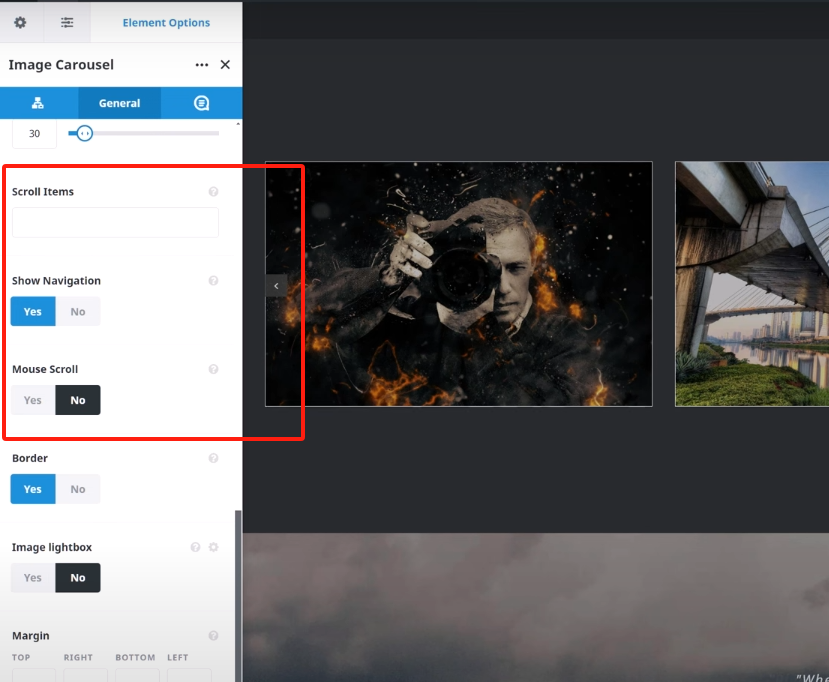Enable Mouse Scroll with Yes

coord(33,400)
